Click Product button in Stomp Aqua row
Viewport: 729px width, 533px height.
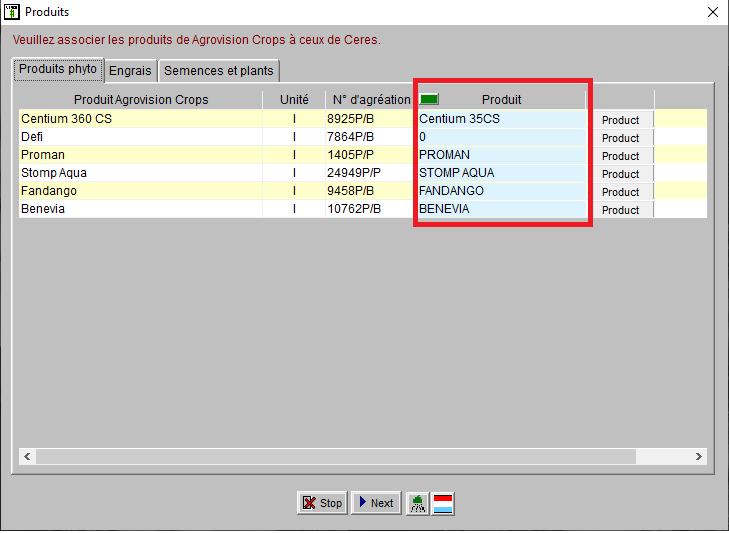click(x=621, y=173)
